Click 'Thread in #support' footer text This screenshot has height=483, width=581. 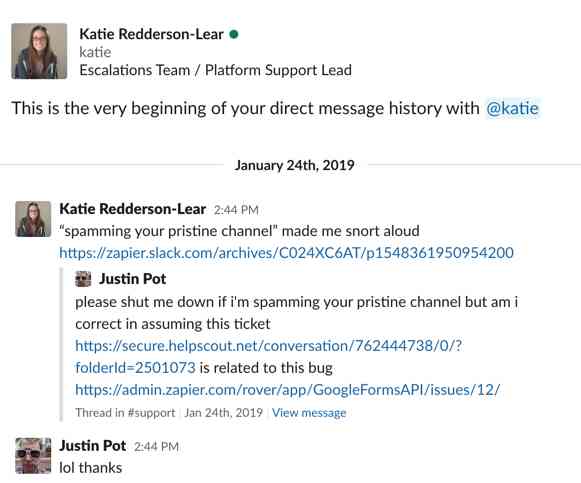coord(125,413)
